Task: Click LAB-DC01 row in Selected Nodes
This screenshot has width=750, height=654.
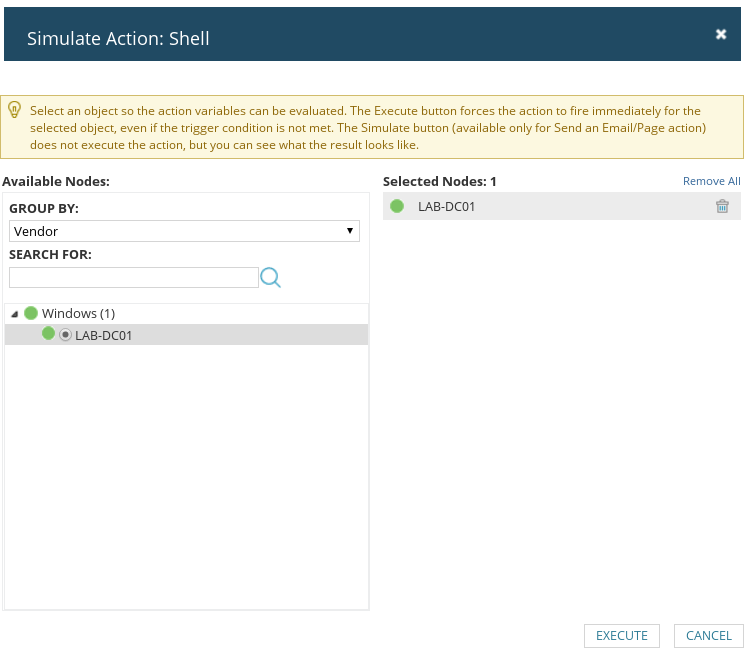Action: tap(562, 206)
